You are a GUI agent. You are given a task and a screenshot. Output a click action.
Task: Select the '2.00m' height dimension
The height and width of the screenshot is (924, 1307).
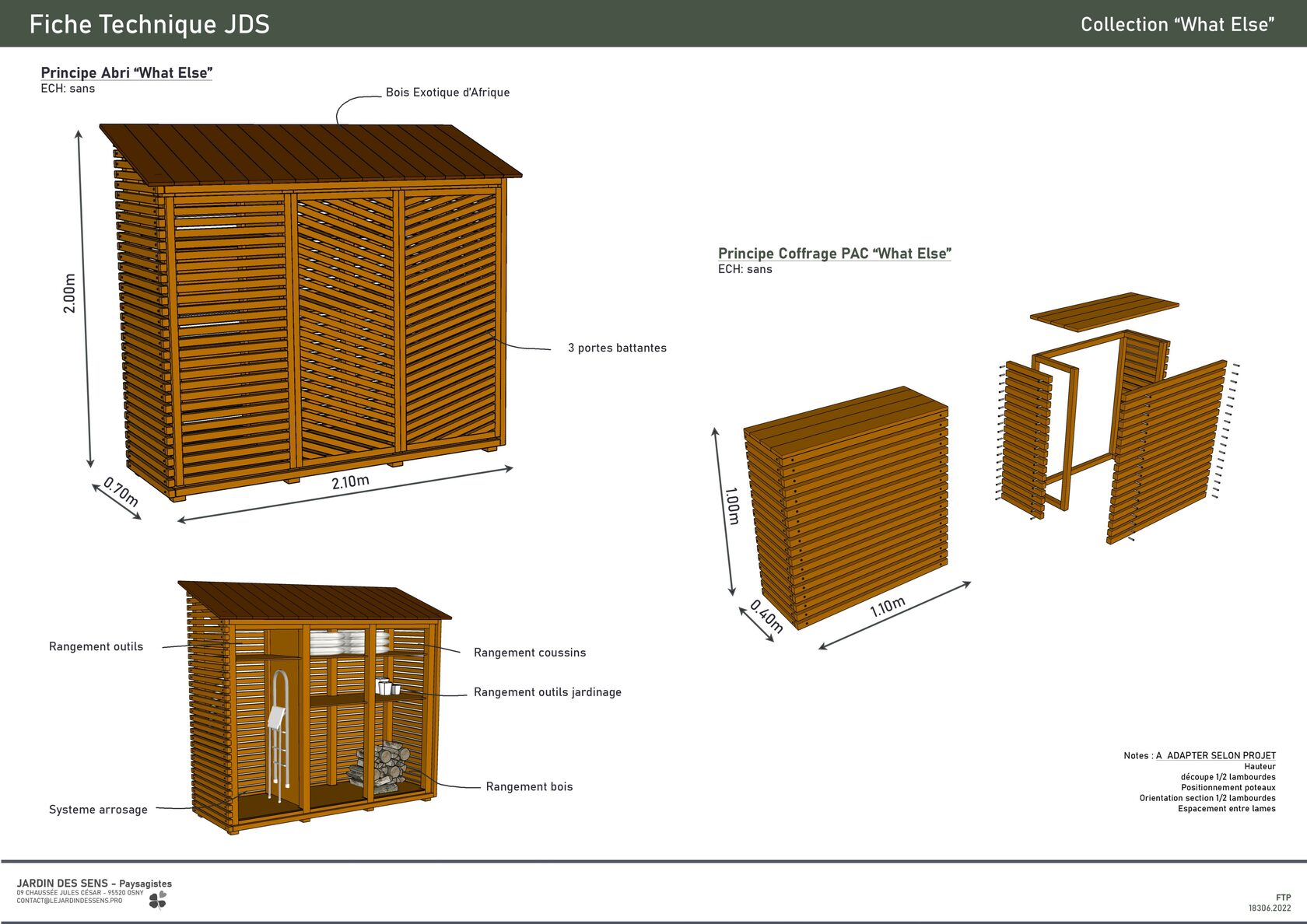(69, 293)
